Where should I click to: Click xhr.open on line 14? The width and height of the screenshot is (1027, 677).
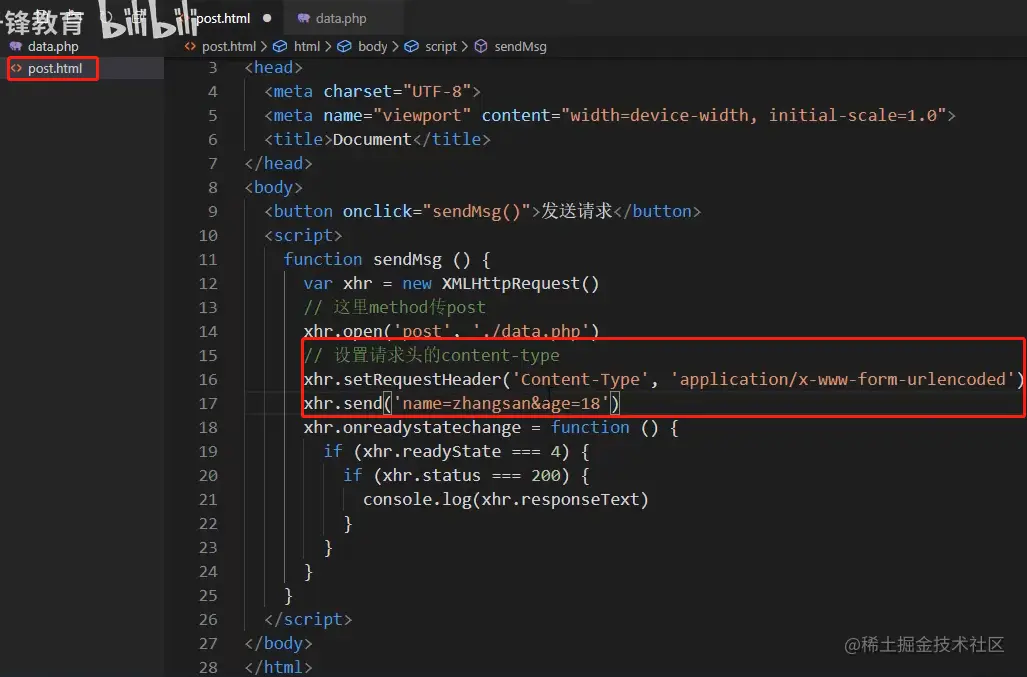343,331
